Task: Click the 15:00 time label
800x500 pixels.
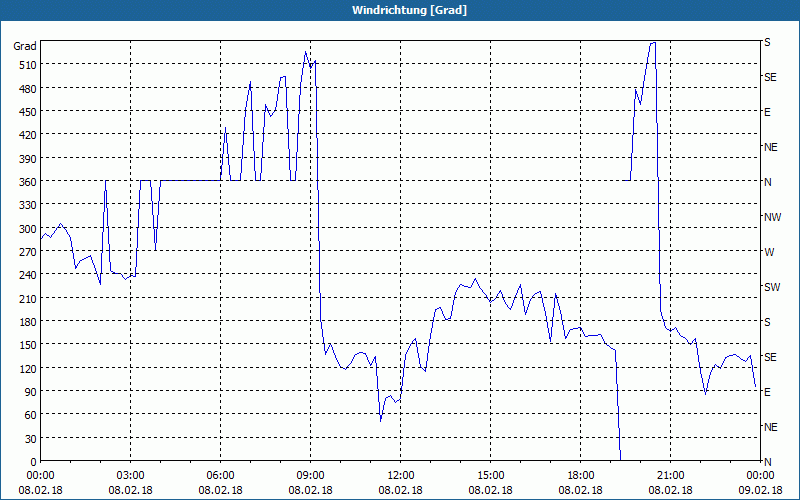Action: coord(490,476)
